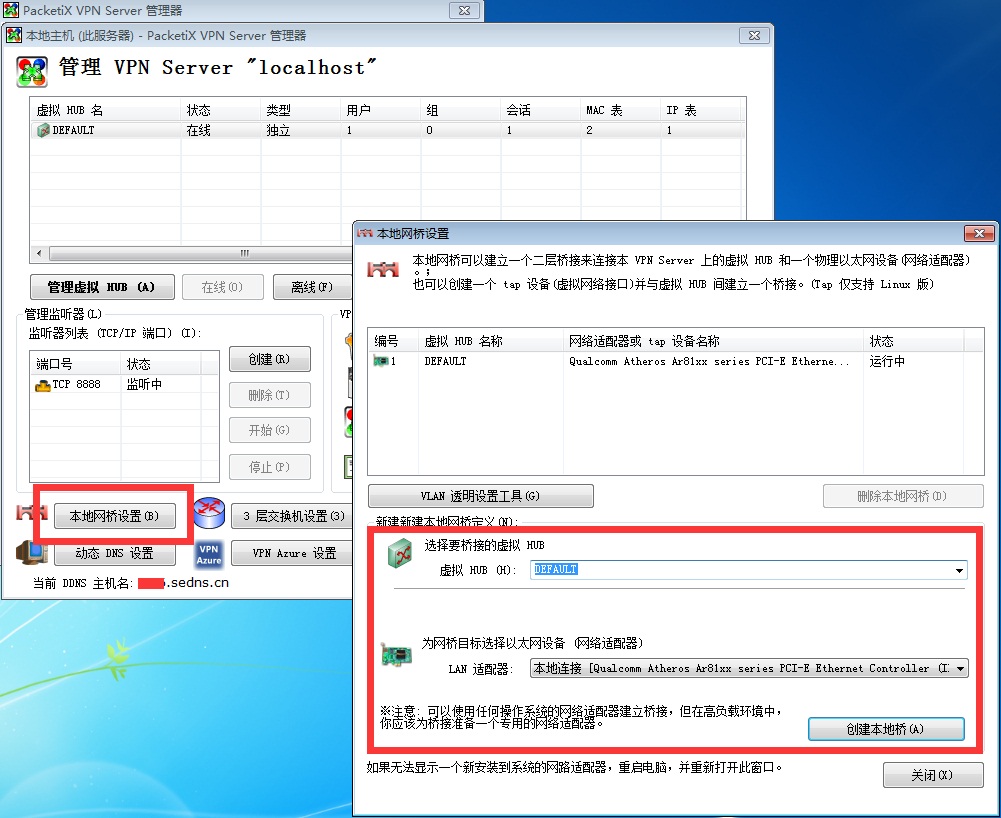The height and width of the screenshot is (818, 1001).
Task: Click the 本地网桥设置 dialog title icon
Action: [x=365, y=233]
